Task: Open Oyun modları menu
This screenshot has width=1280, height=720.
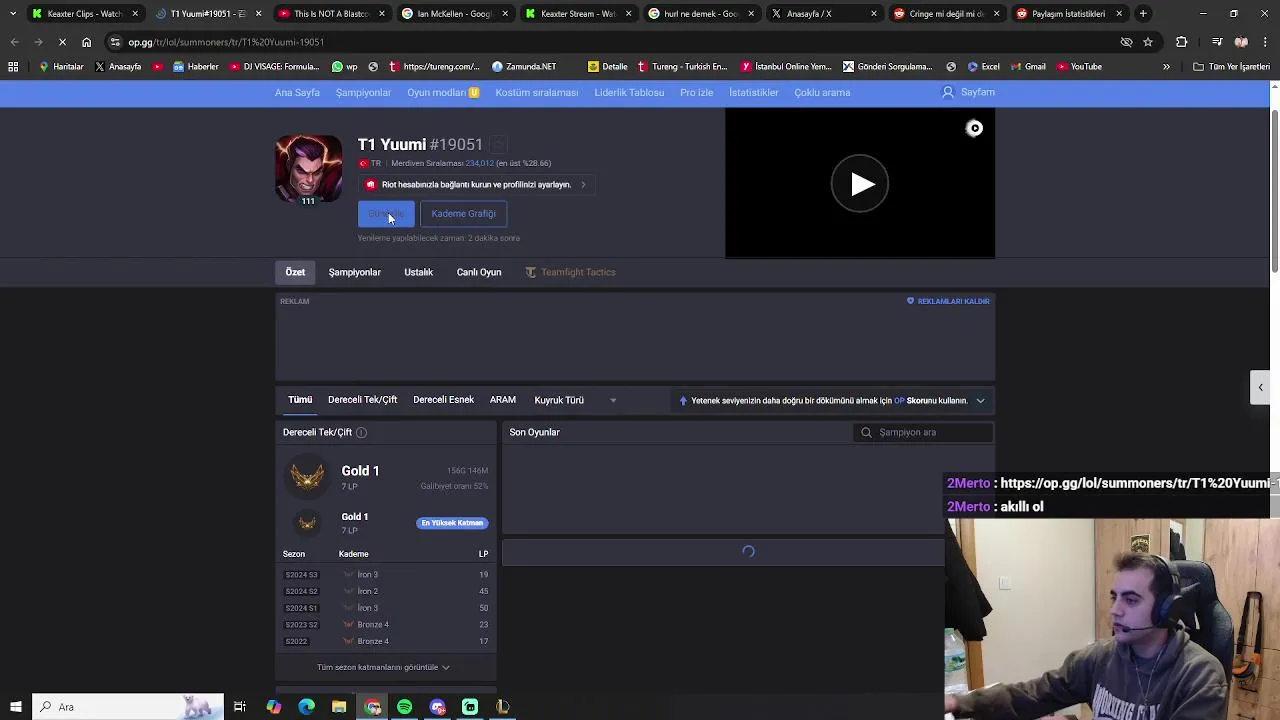Action: click(442, 92)
